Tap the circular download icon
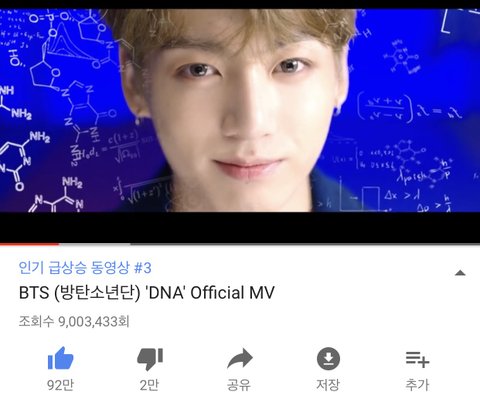This screenshot has height=402, width=480. coord(328,359)
